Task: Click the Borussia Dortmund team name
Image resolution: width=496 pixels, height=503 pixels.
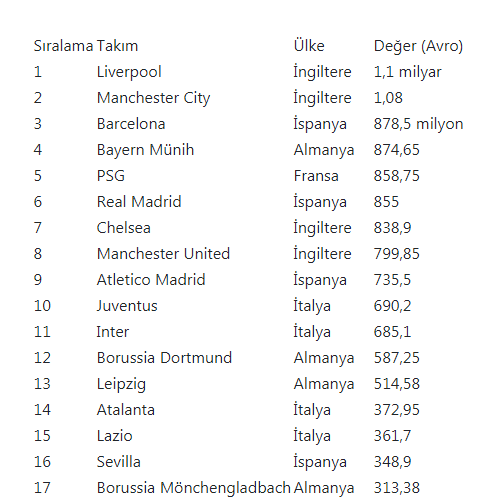Action: pos(164,358)
